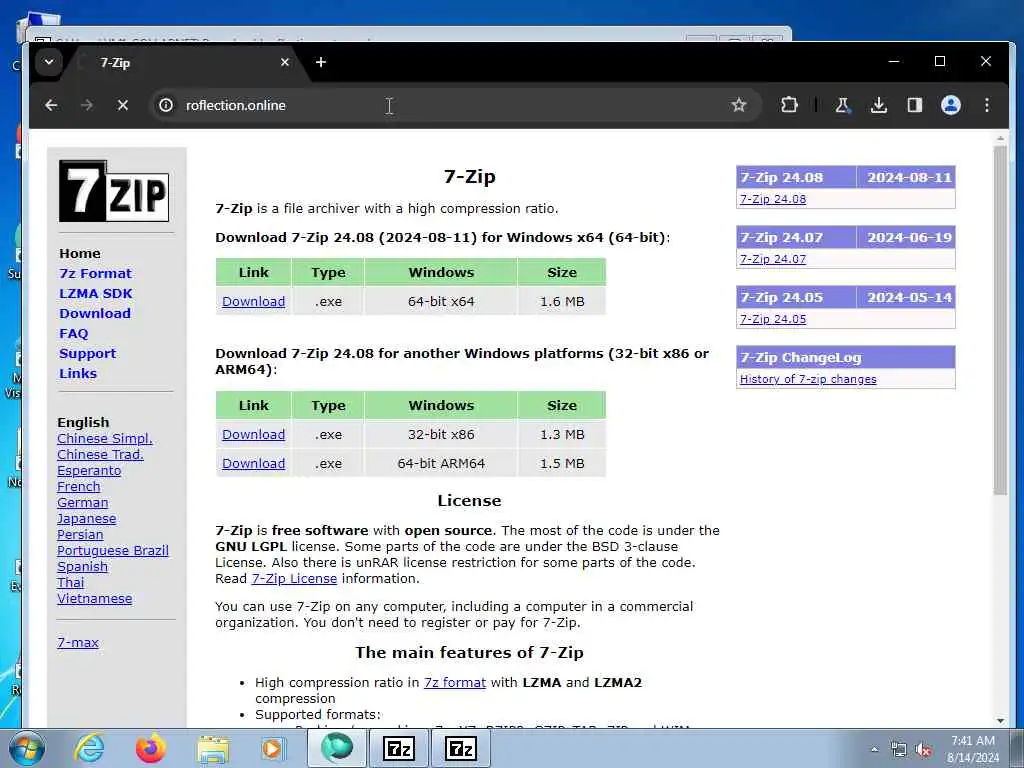Open the Home sidebar link
Viewport: 1024px width, 768px height.
click(80, 253)
